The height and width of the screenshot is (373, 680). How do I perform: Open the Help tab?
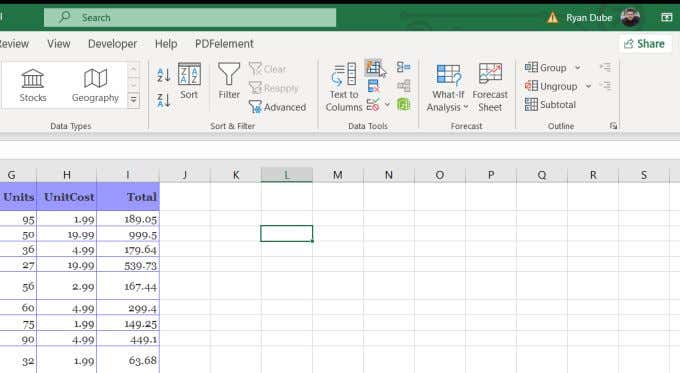pos(166,44)
